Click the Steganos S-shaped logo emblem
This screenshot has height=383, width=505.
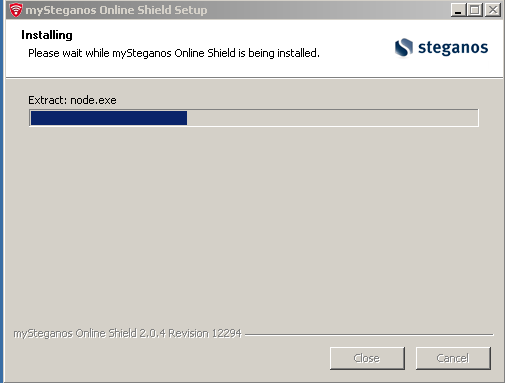point(404,47)
